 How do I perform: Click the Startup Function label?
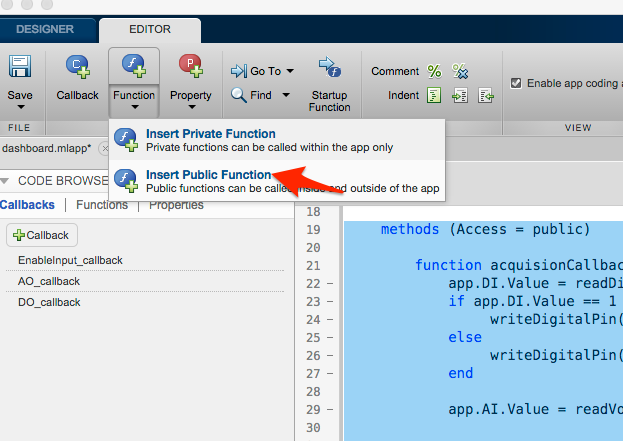click(x=330, y=101)
